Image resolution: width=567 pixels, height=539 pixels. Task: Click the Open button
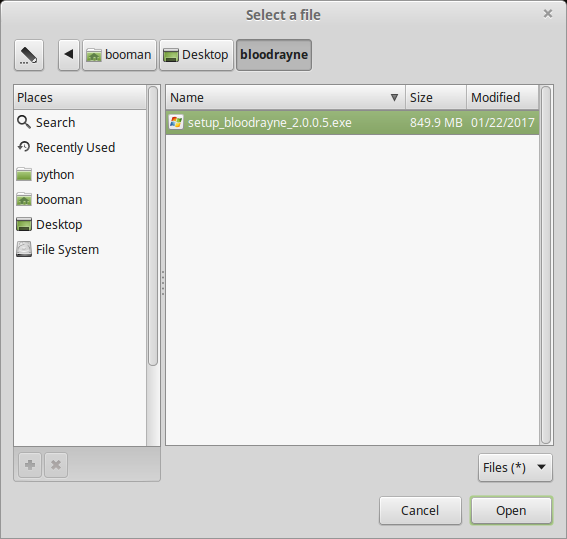point(511,510)
